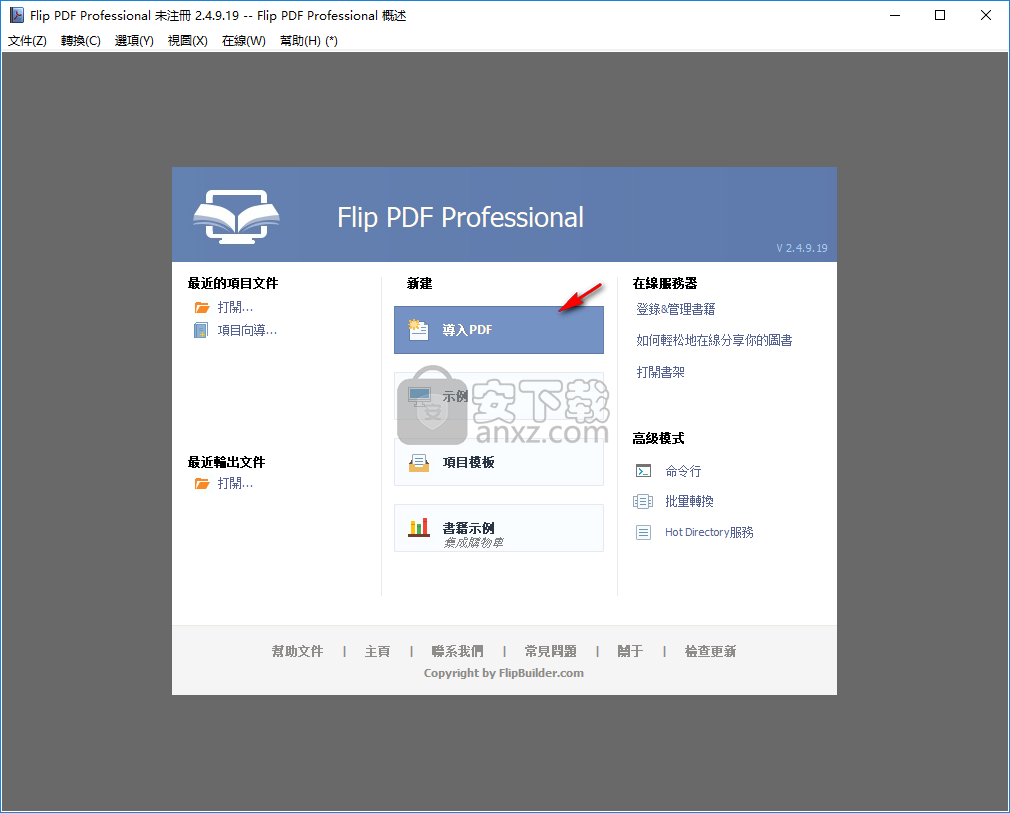Open the 登錄&管理書籍 link

coord(676,309)
